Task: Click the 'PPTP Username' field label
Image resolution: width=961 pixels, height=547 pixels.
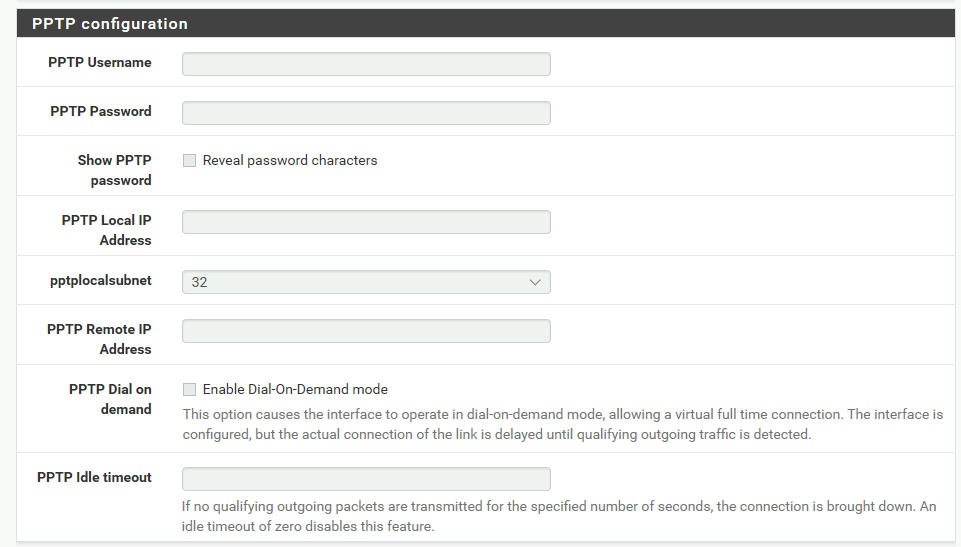Action: pyautogui.click(x=99, y=62)
